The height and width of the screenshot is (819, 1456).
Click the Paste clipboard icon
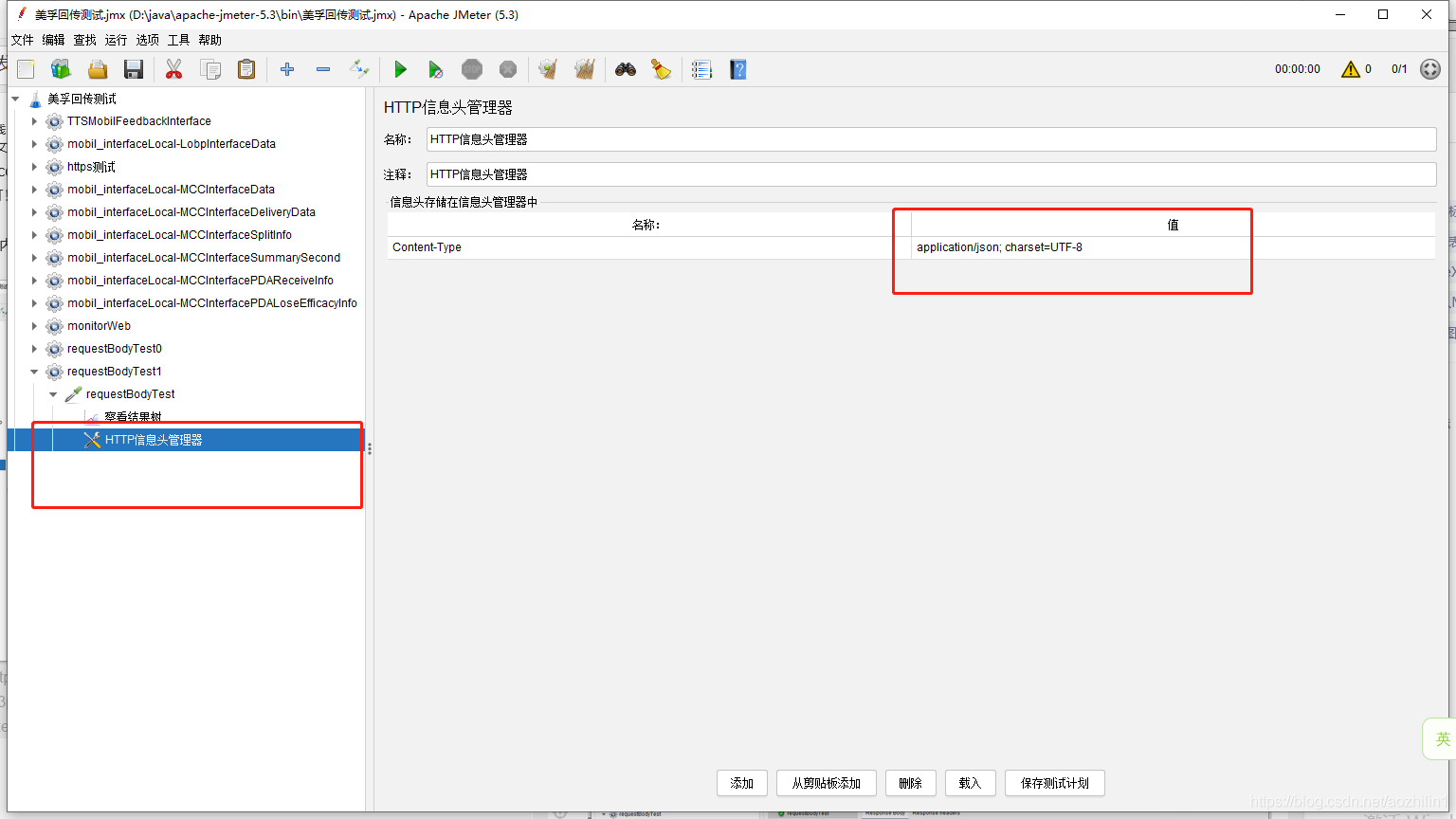246,69
